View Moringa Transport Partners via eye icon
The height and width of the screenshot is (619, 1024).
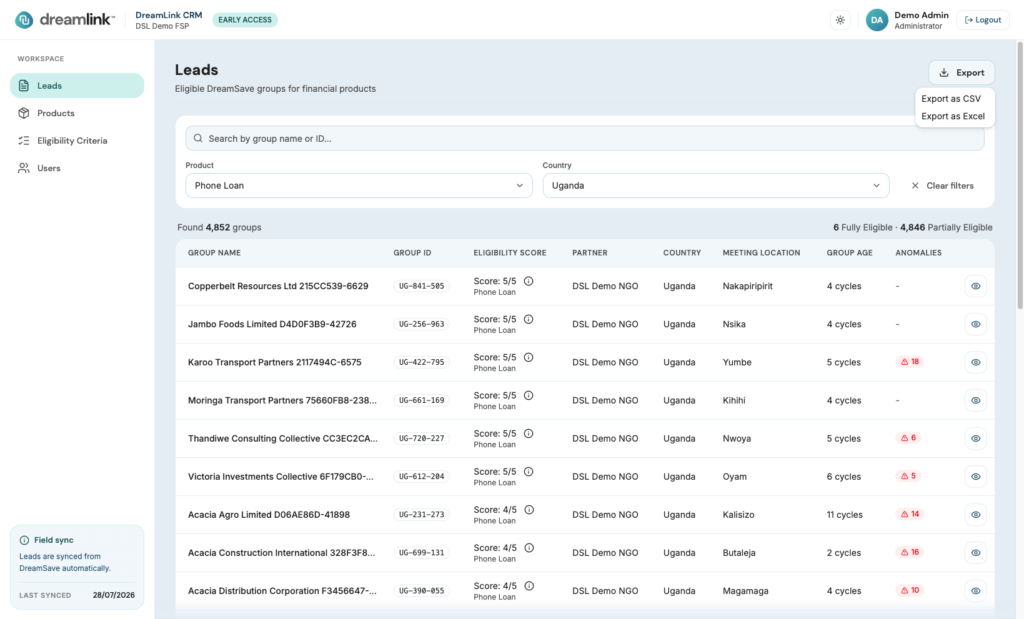976,400
